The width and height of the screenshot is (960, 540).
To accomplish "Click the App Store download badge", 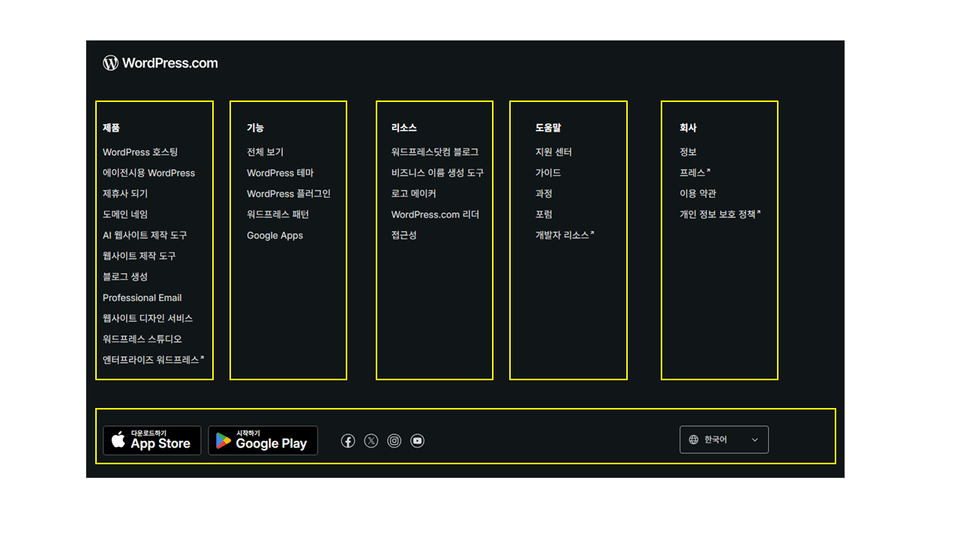I will tap(152, 440).
